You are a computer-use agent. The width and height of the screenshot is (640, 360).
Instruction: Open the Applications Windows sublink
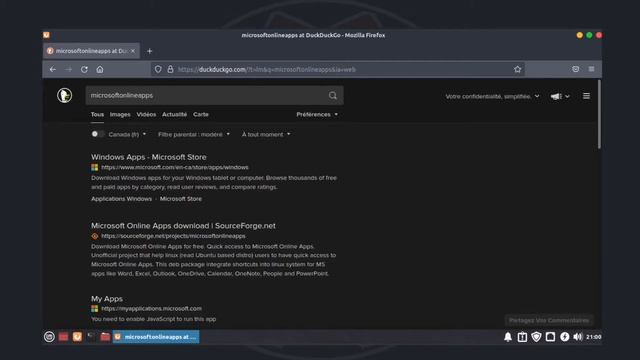pyautogui.click(x=121, y=199)
